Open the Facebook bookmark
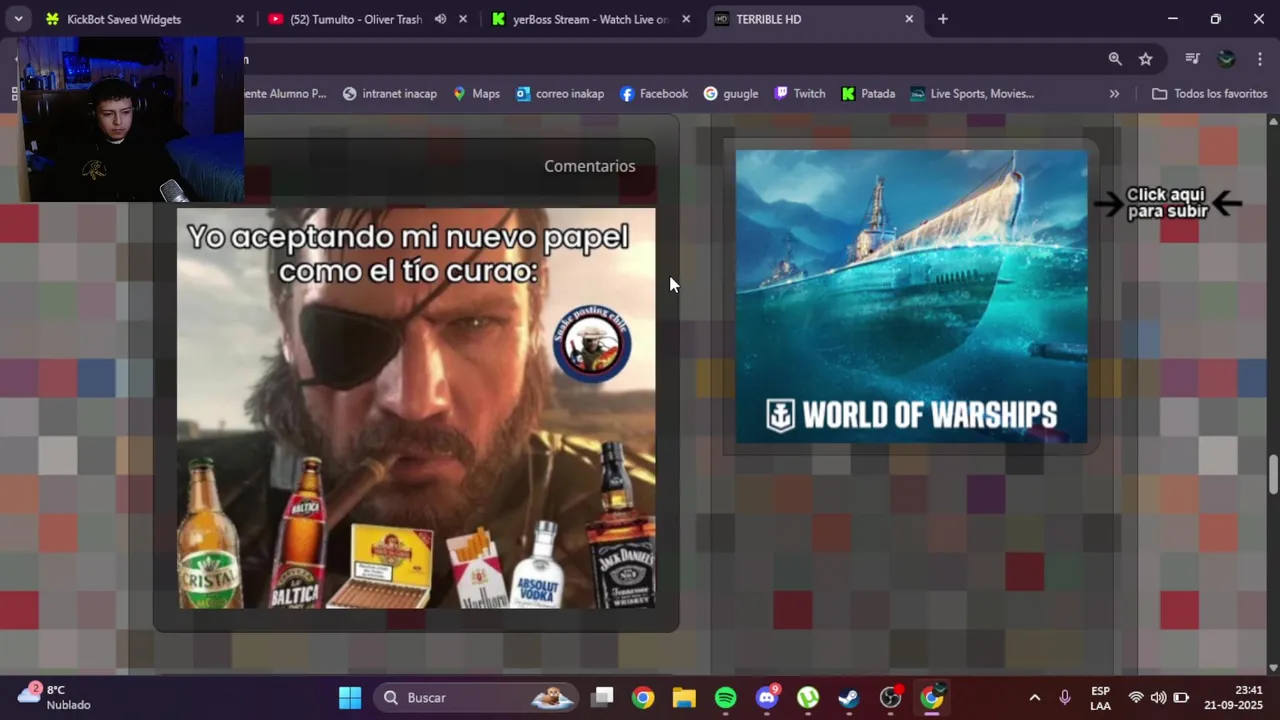The width and height of the screenshot is (1280, 720). tap(654, 94)
